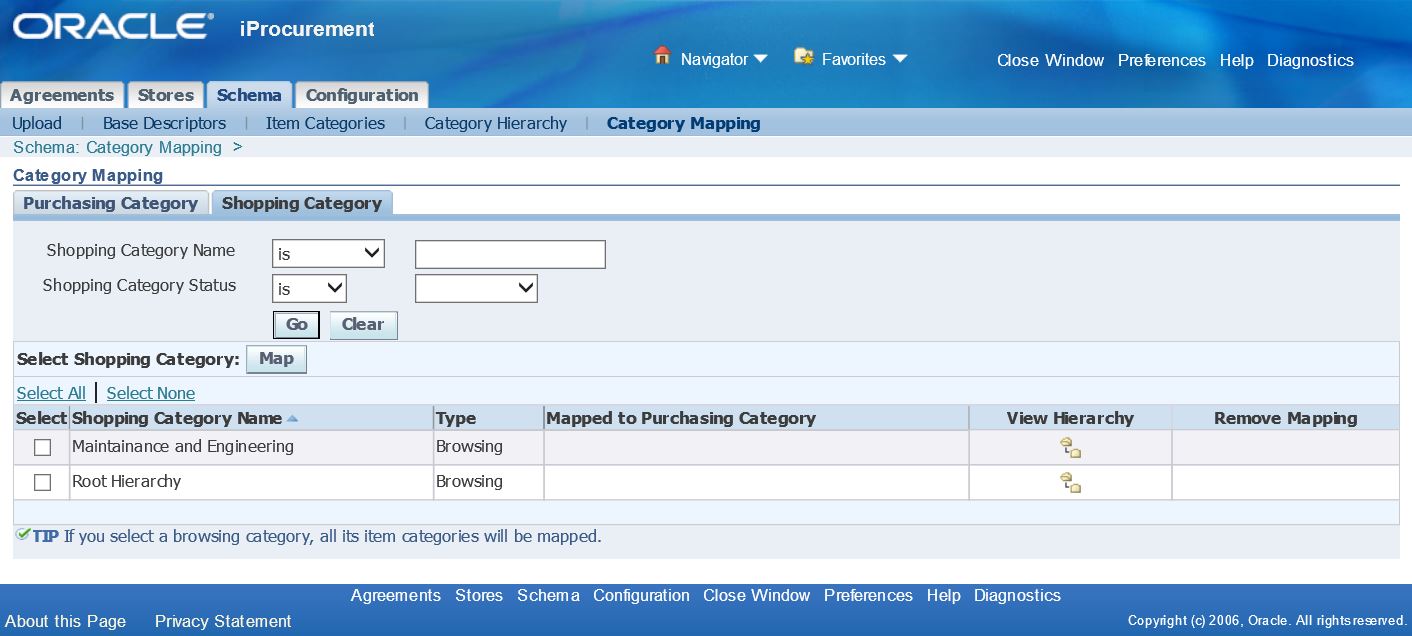View hierarchy for Maintainance and Engineering
This screenshot has width=1412, height=636.
point(1070,448)
